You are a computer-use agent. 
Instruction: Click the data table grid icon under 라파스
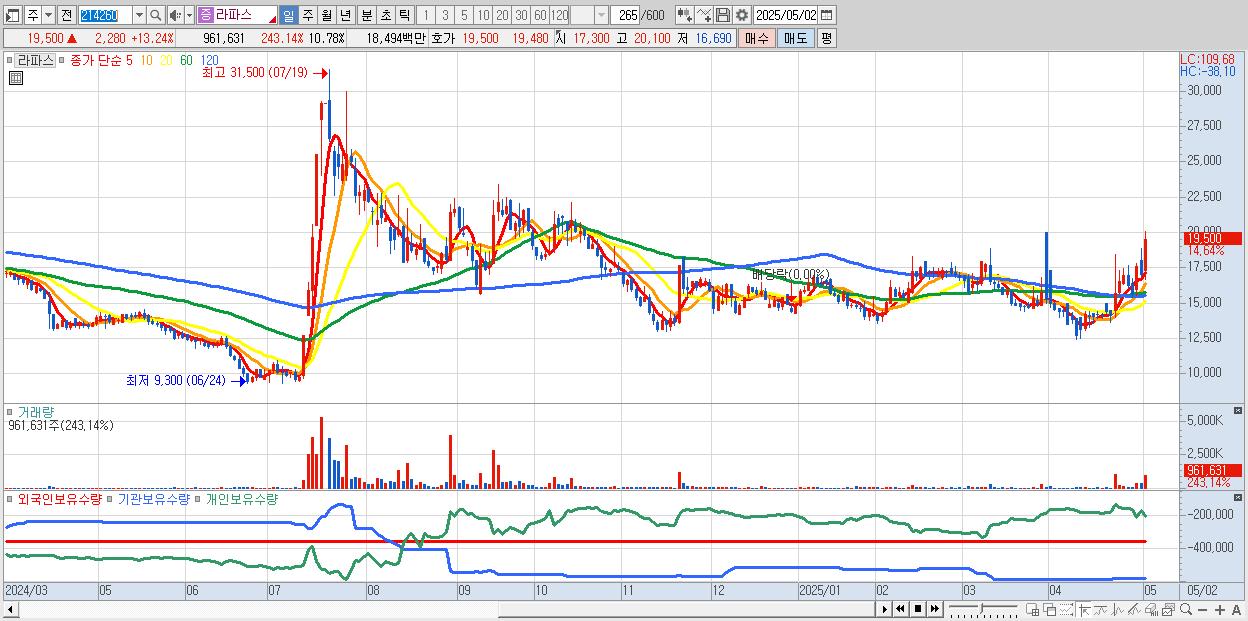(x=16, y=78)
